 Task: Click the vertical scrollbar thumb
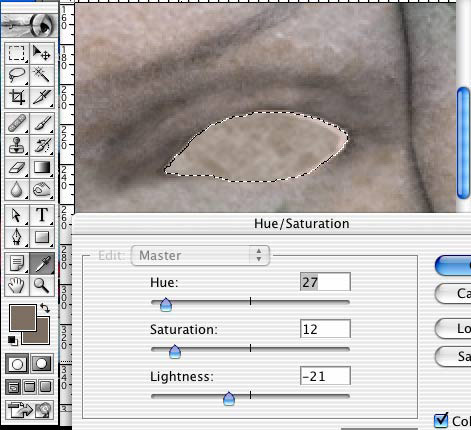[464, 143]
